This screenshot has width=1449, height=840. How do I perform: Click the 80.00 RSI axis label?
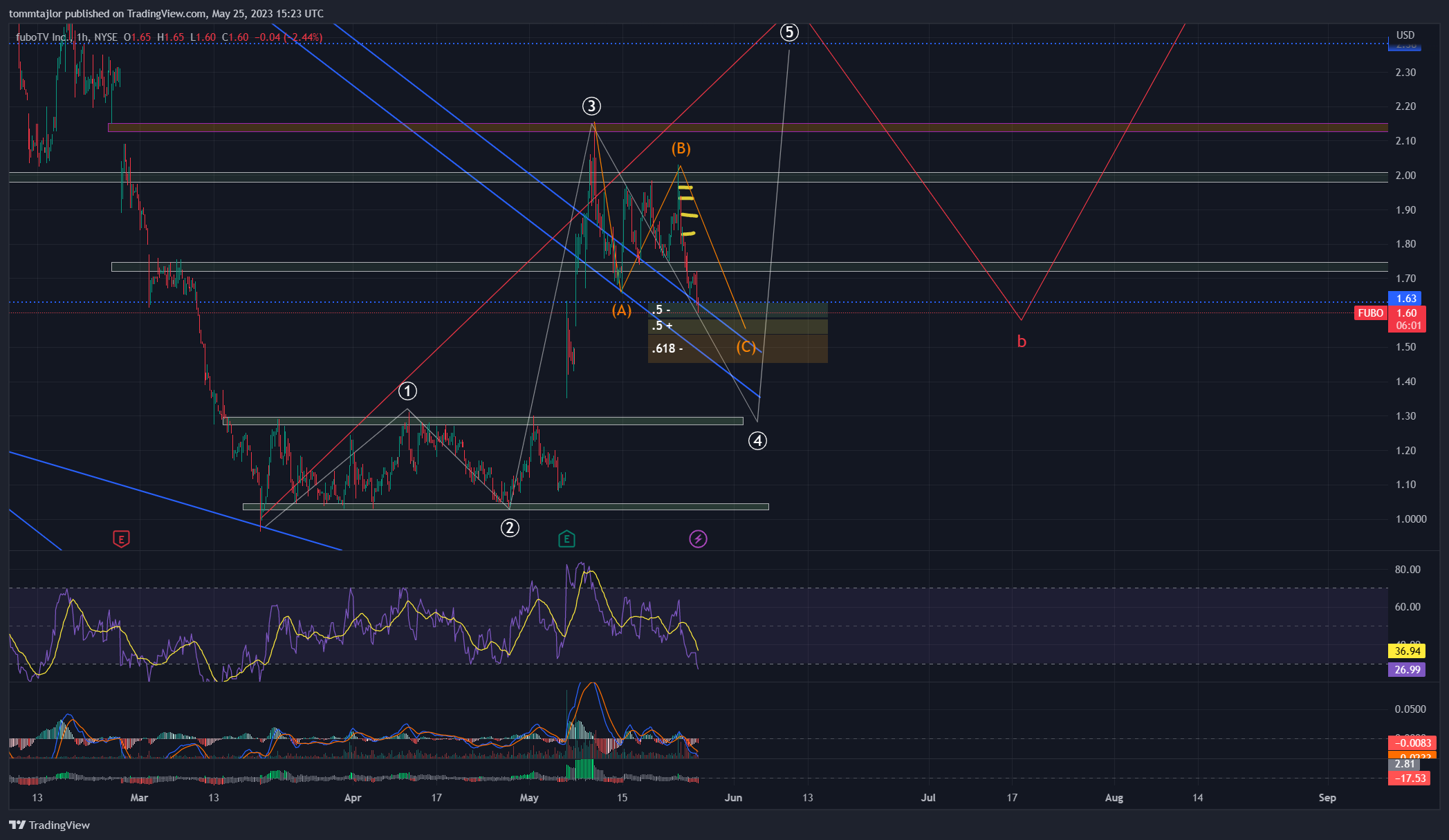pyautogui.click(x=1408, y=570)
